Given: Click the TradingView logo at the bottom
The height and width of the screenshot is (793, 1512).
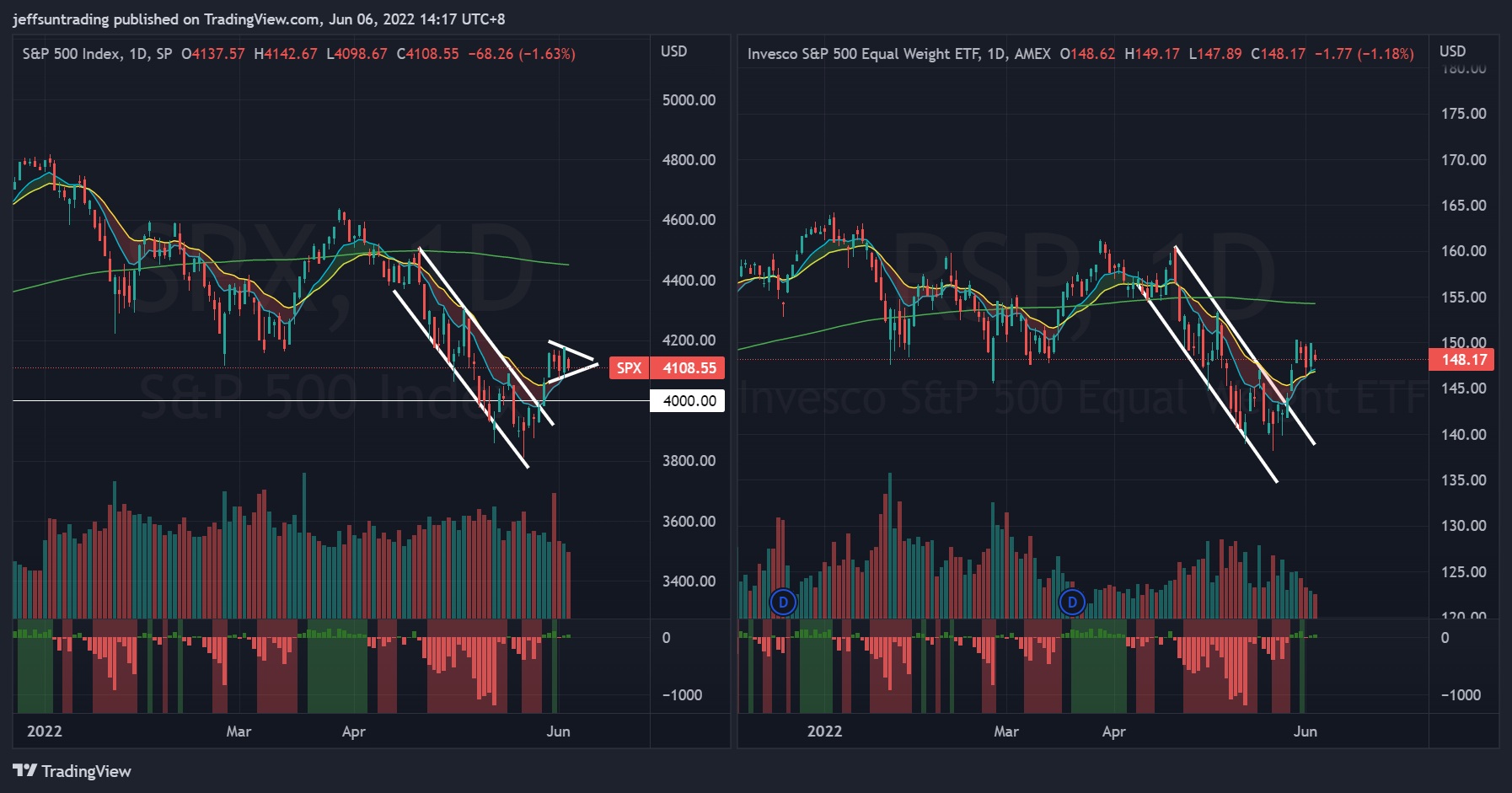Looking at the screenshot, I should [72, 771].
